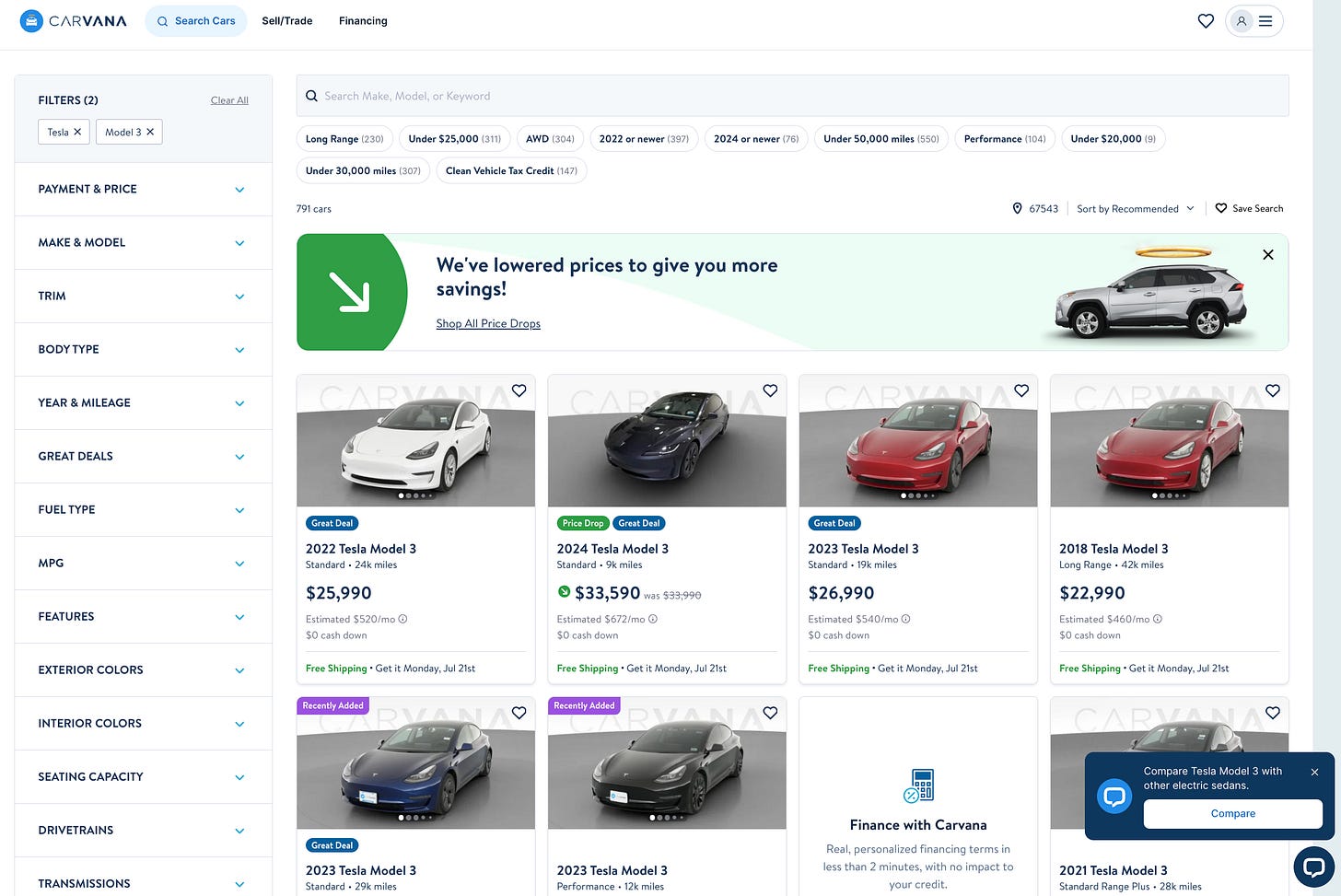Expand the Seating Capacity filter

point(143,776)
